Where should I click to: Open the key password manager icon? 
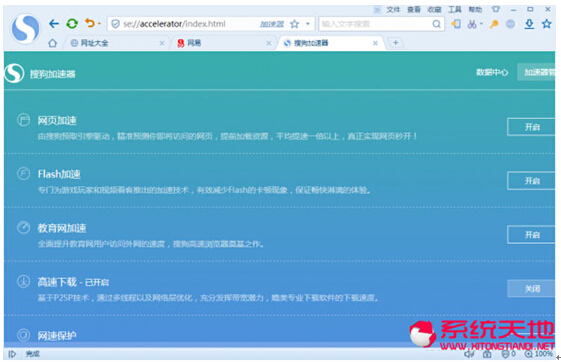point(494,24)
